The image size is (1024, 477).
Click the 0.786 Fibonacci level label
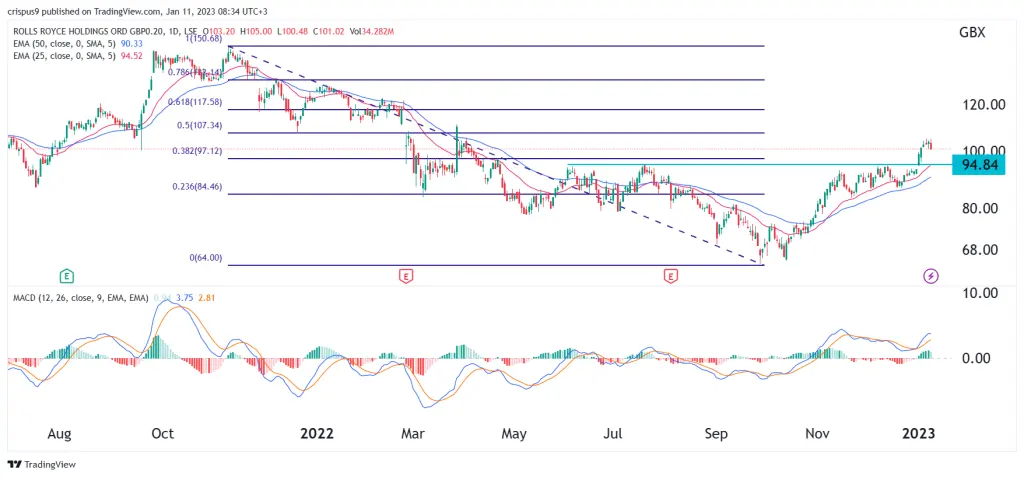coord(195,73)
